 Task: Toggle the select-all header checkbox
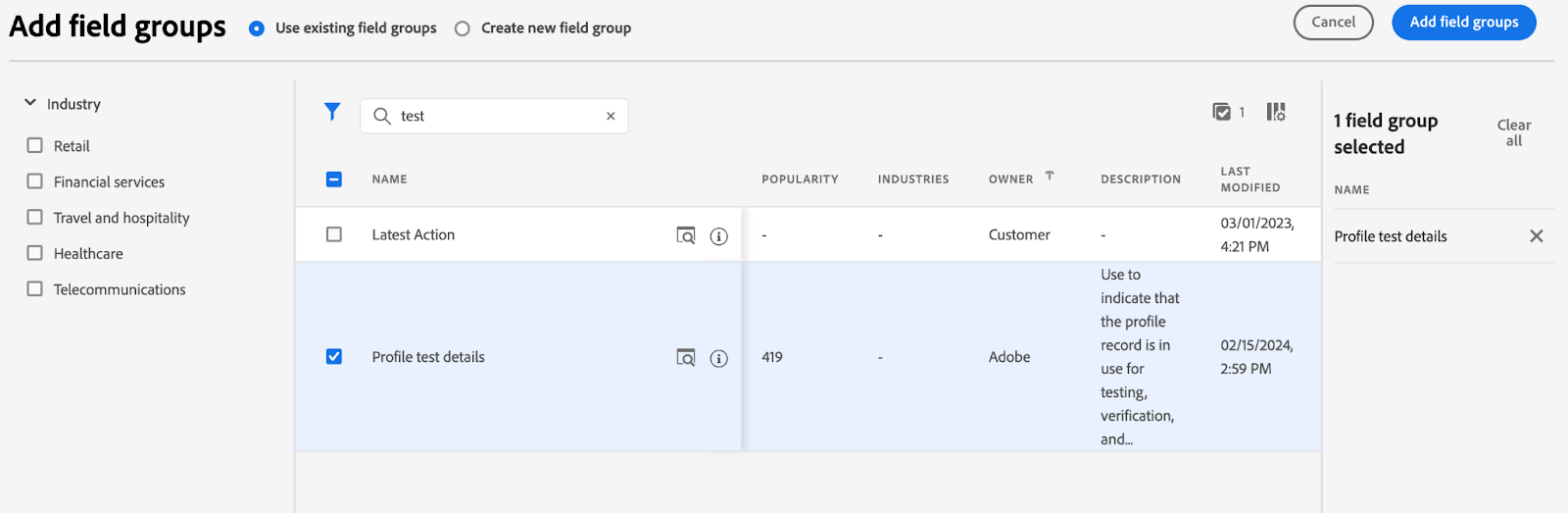pyautogui.click(x=334, y=179)
